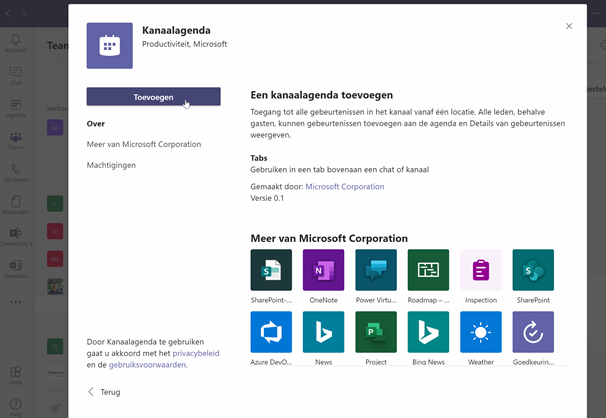Open Apps in the Teams sidebar
Screen dimensions: 606x418
pyautogui.click(x=15, y=376)
